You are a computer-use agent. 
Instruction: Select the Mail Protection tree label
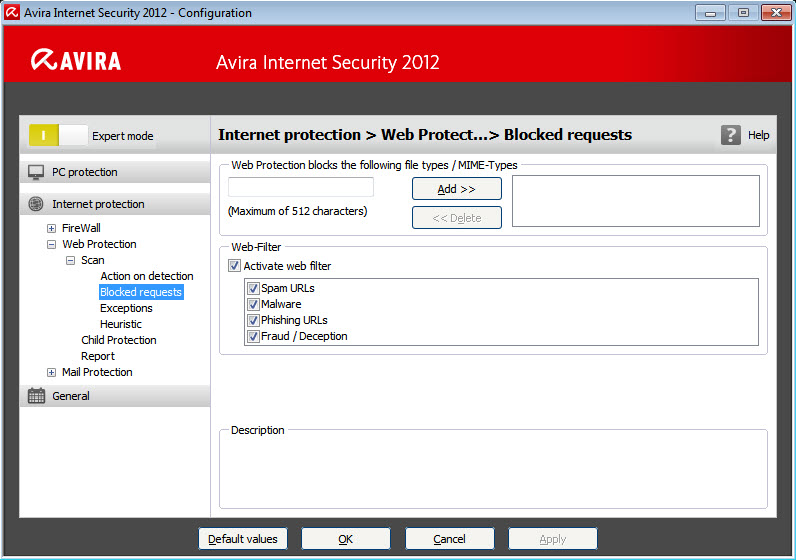pyautogui.click(x=97, y=372)
